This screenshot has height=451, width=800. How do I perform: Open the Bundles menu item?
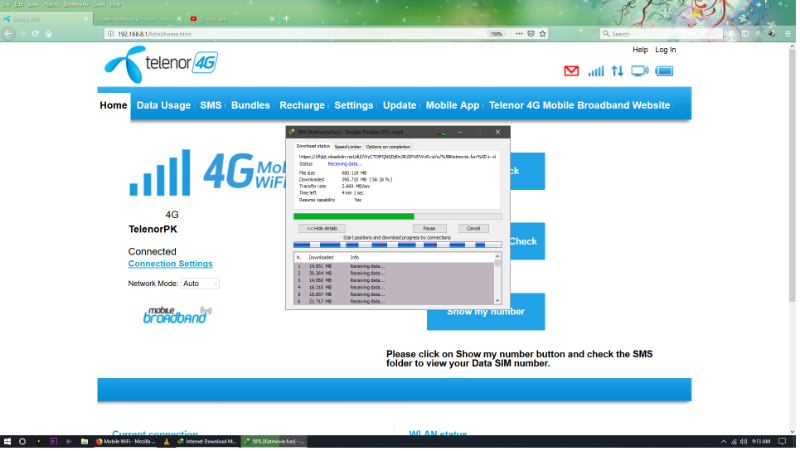pyautogui.click(x=252, y=106)
